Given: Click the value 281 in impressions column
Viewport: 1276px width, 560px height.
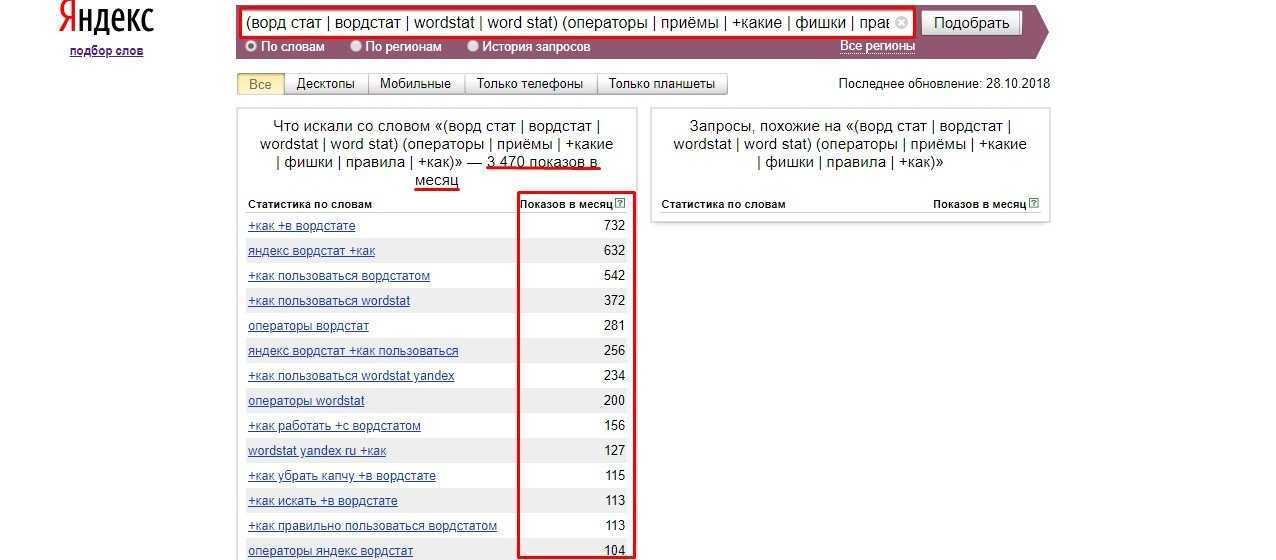Looking at the screenshot, I should [x=614, y=326].
